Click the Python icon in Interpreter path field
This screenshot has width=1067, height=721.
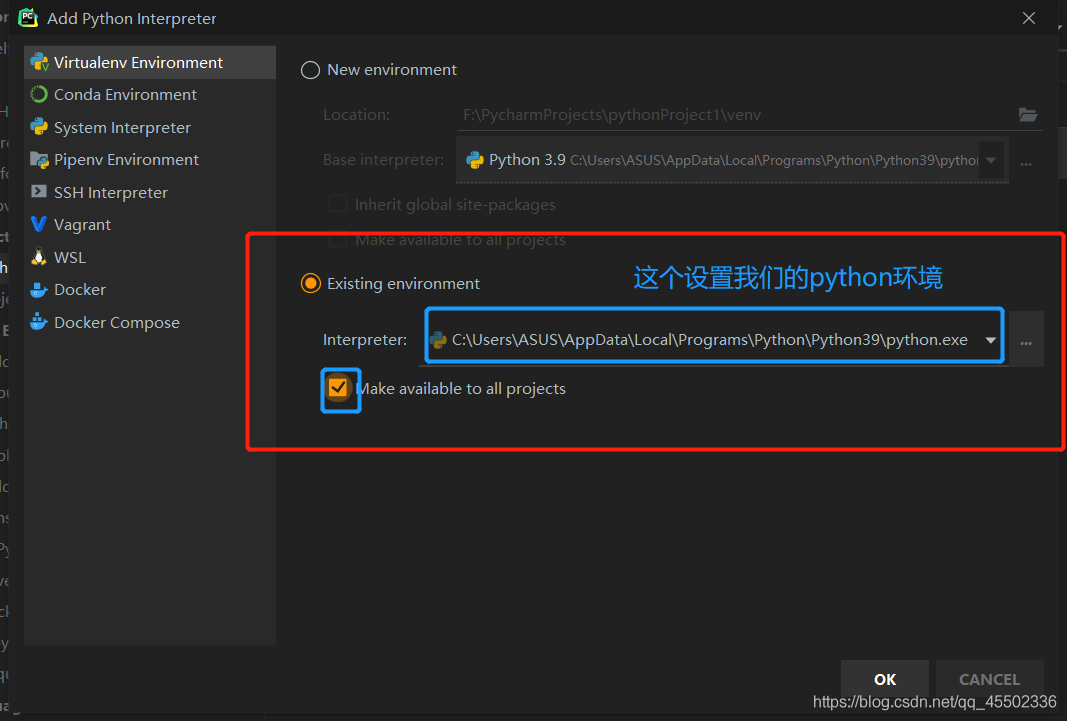(x=438, y=339)
